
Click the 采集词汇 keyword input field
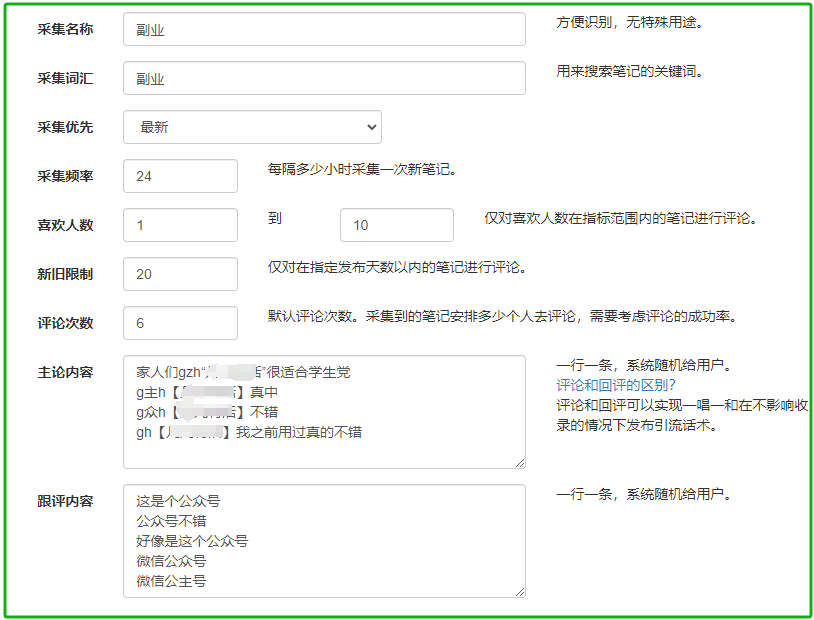tap(324, 78)
